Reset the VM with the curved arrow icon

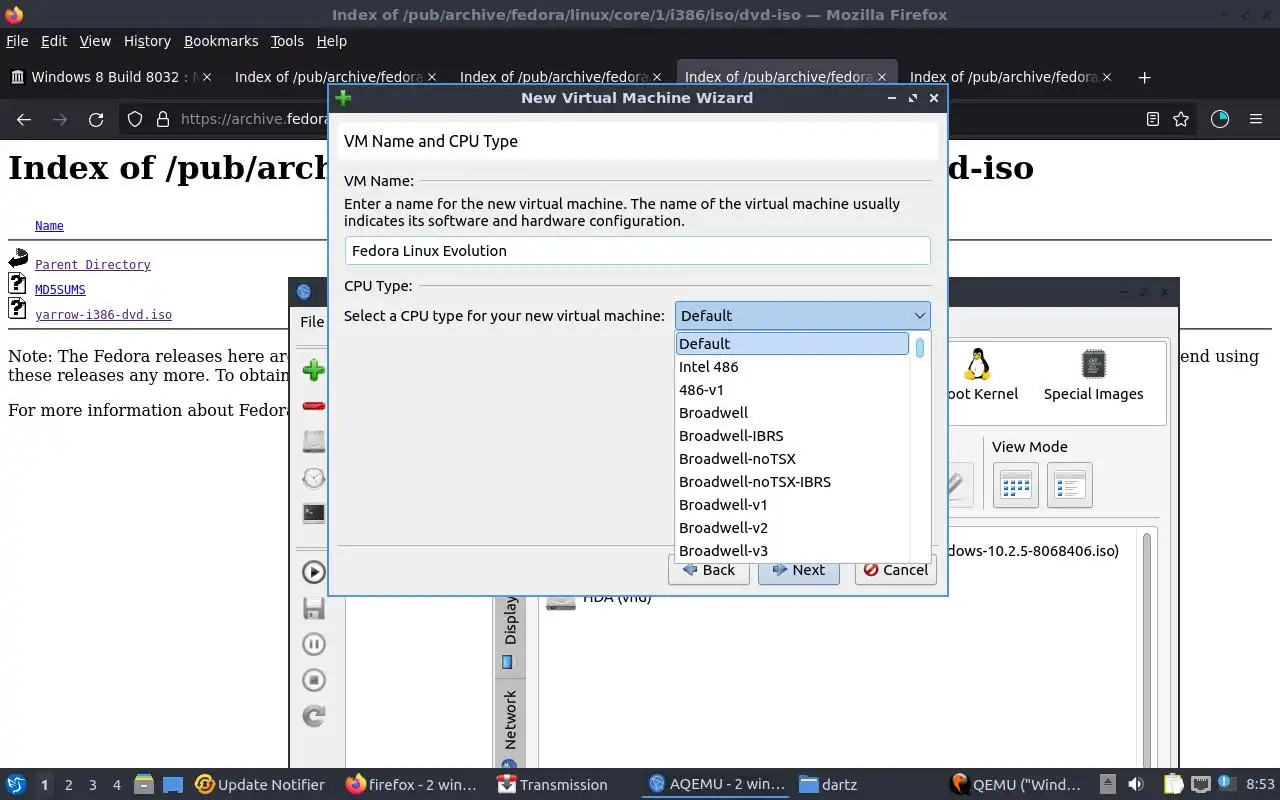pos(314,716)
